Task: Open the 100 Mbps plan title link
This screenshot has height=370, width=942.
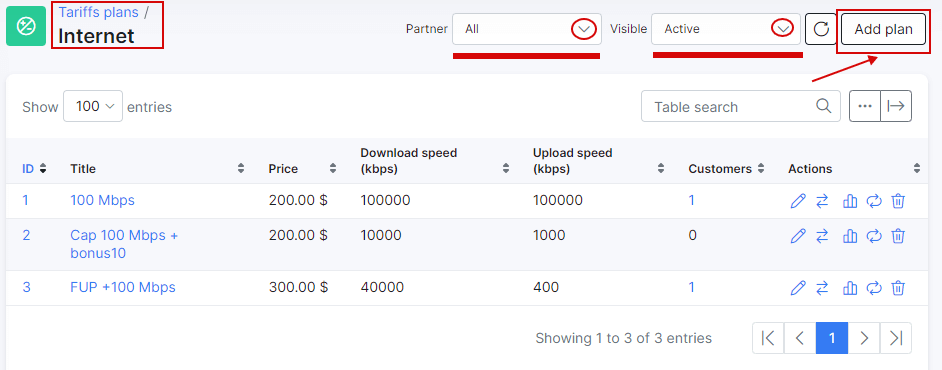Action: pos(102,201)
